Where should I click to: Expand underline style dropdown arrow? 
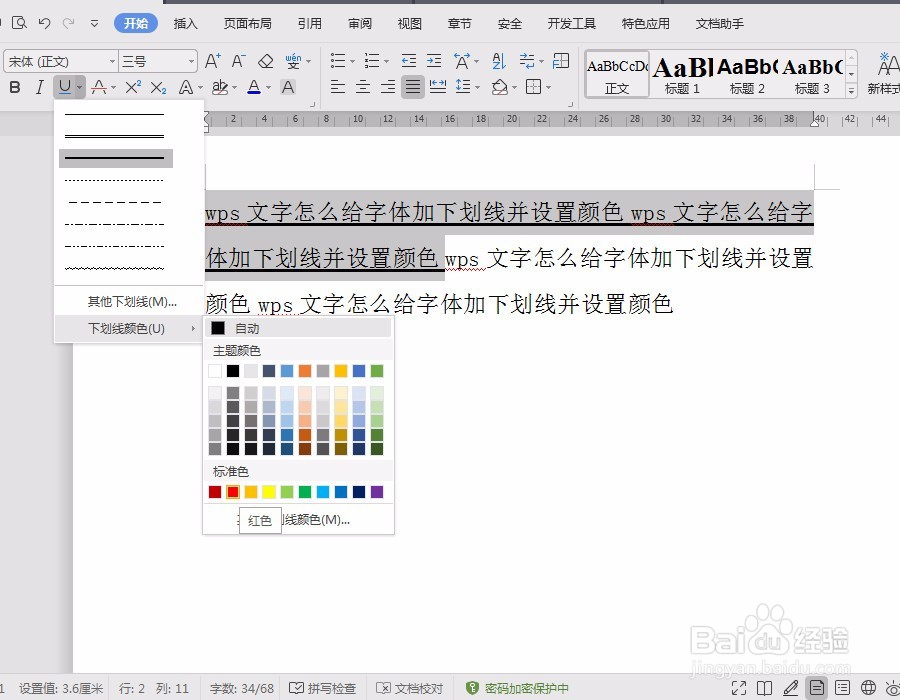[x=79, y=87]
